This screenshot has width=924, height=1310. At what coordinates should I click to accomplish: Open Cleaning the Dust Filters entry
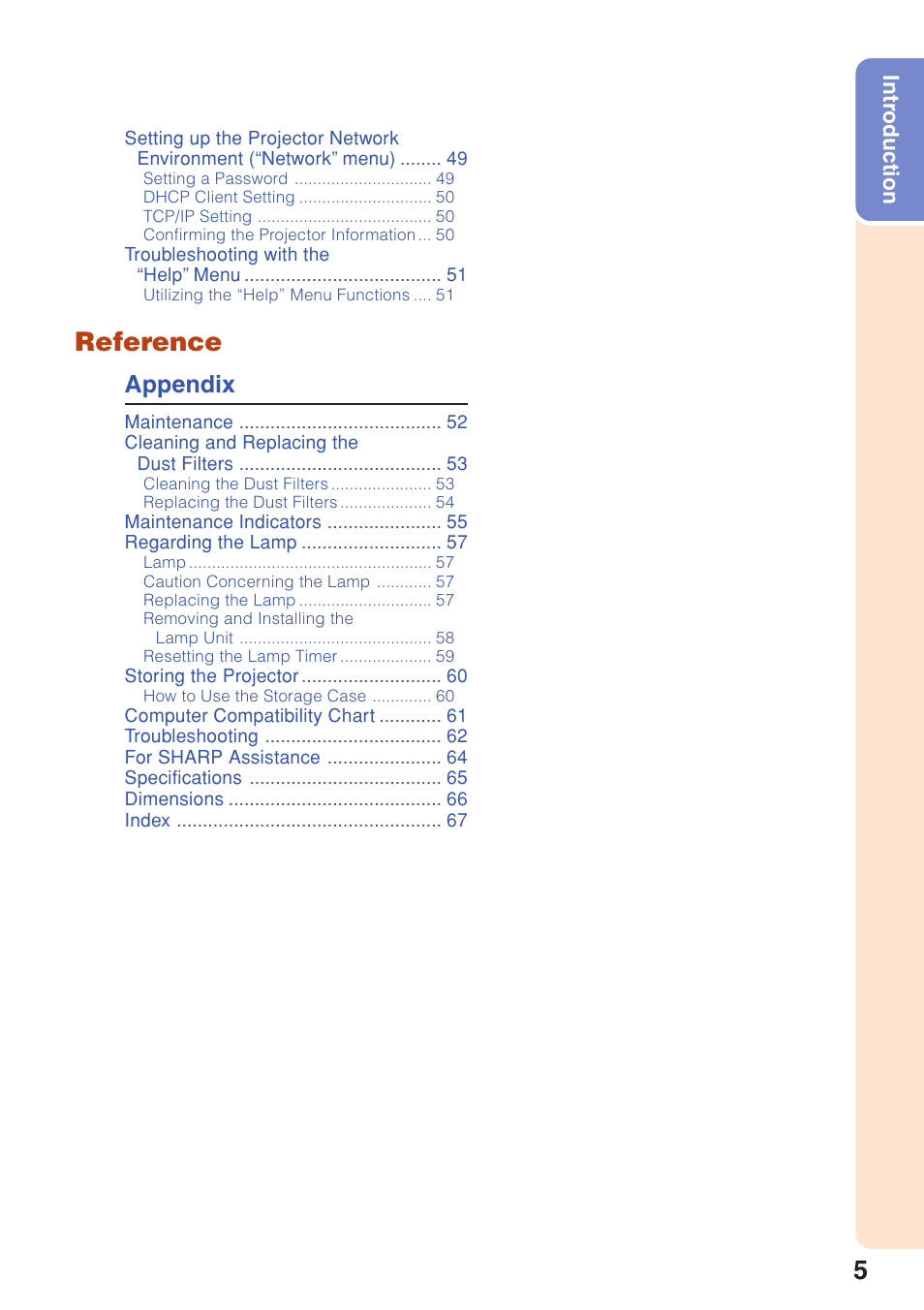(235, 484)
